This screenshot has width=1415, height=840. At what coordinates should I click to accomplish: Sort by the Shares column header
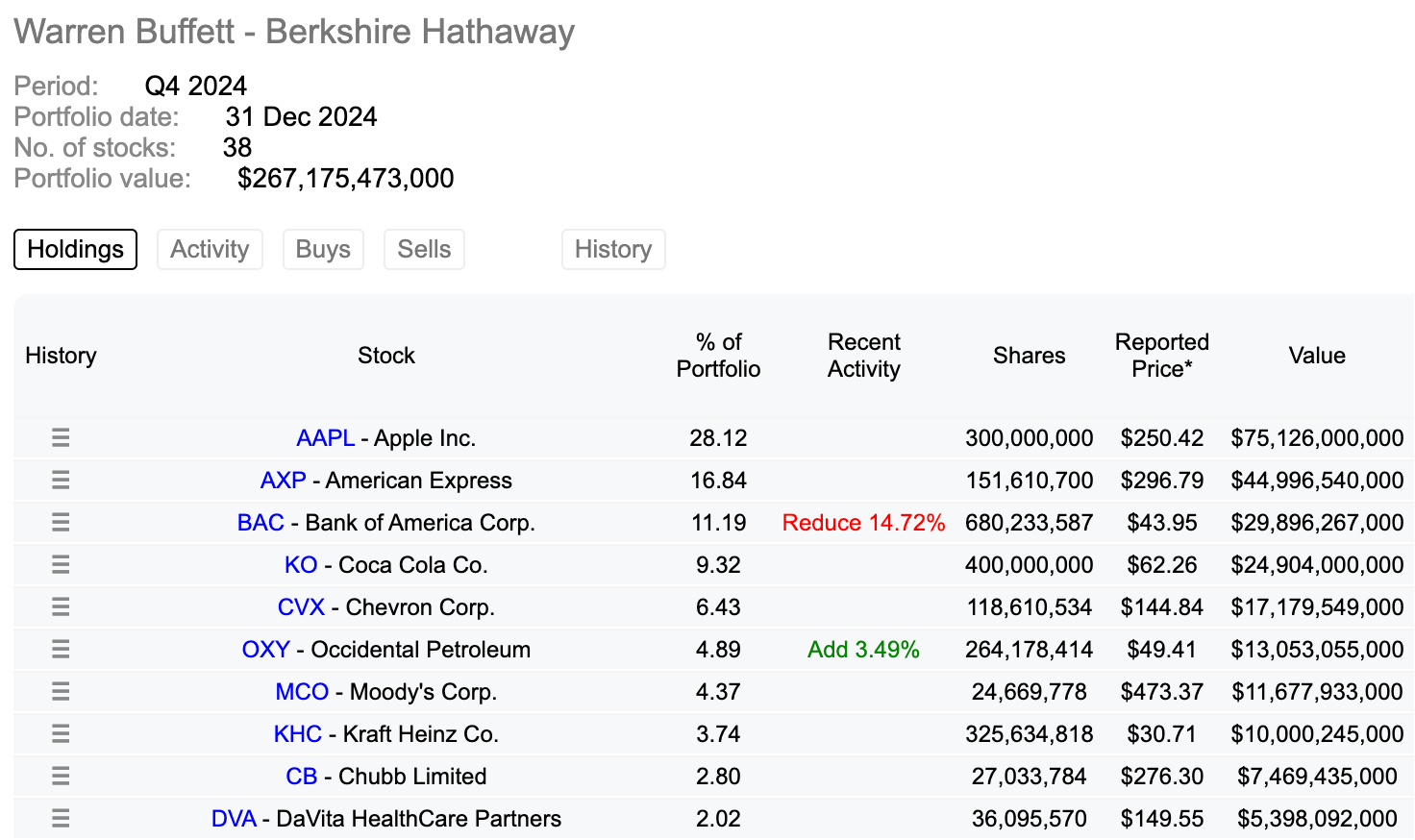(1030, 356)
